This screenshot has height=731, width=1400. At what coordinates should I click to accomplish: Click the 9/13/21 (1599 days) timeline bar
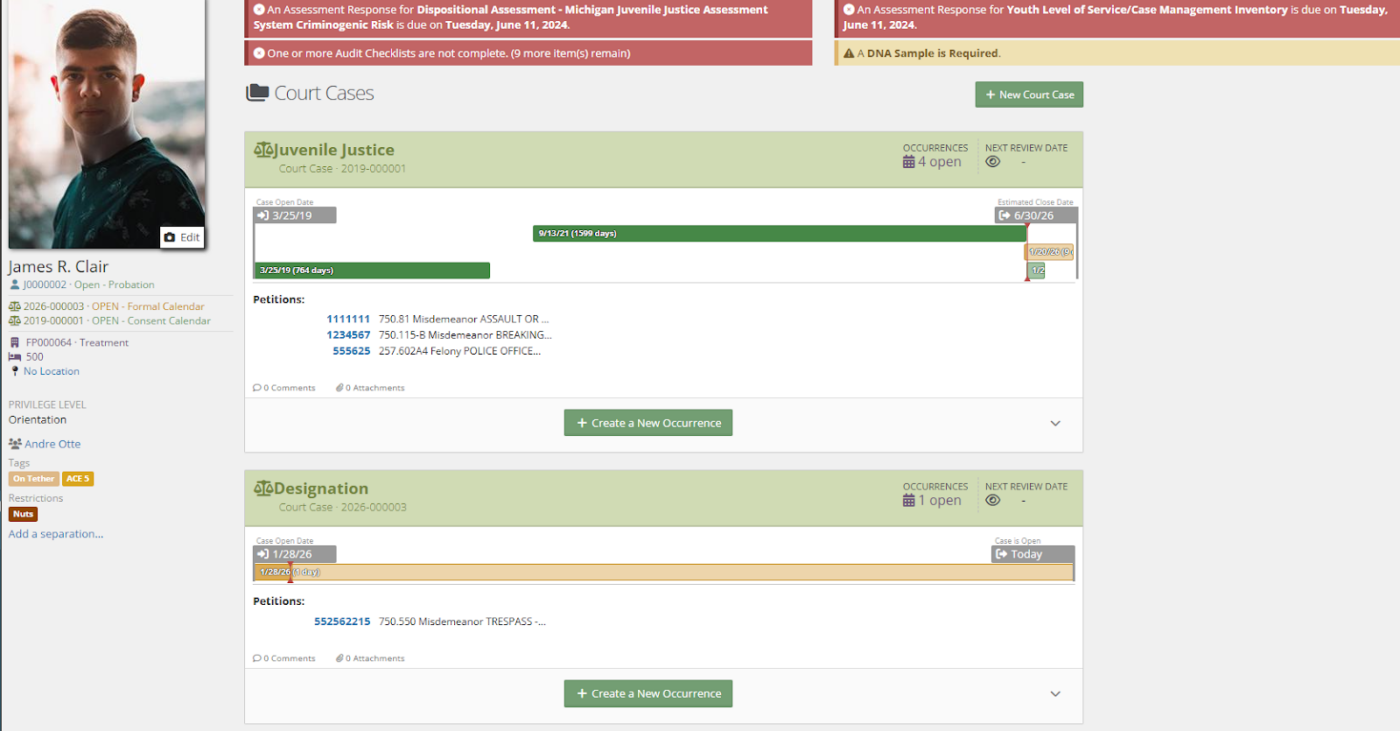[779, 233]
